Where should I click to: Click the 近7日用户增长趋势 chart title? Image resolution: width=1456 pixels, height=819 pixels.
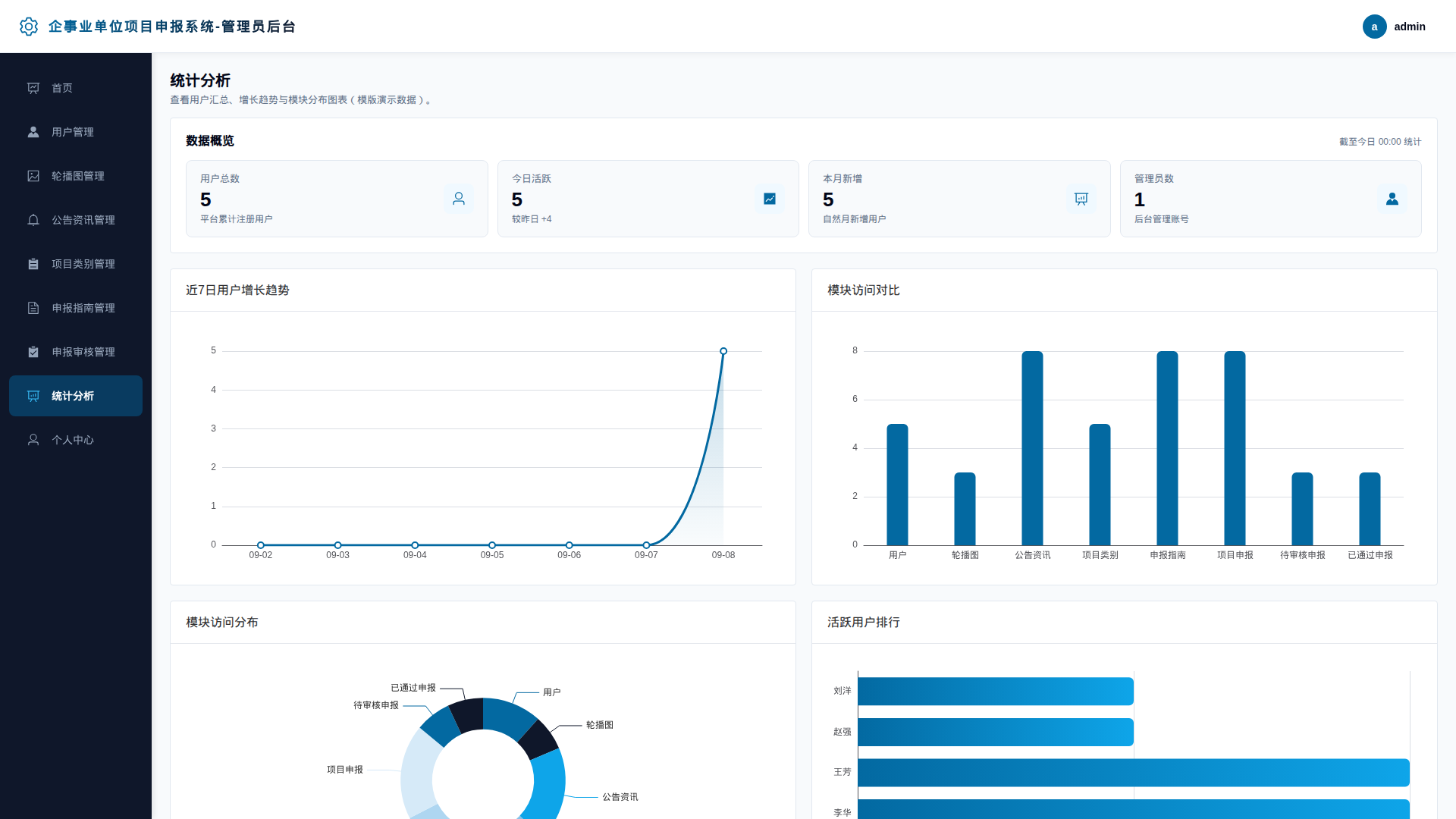(237, 290)
